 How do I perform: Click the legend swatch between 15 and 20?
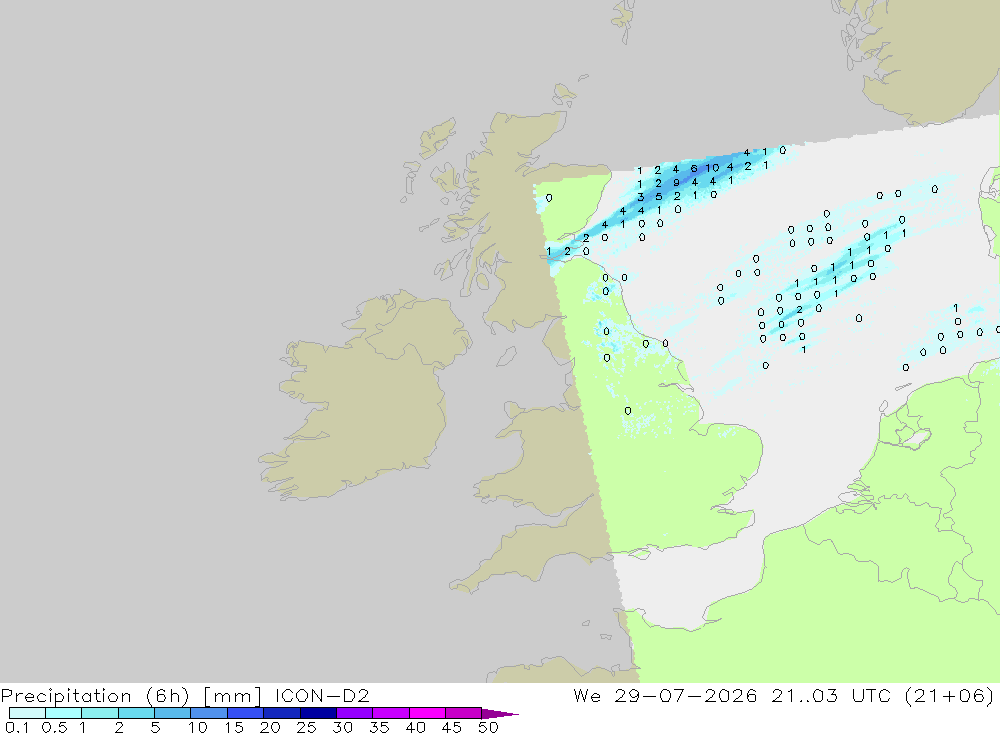[x=246, y=713]
